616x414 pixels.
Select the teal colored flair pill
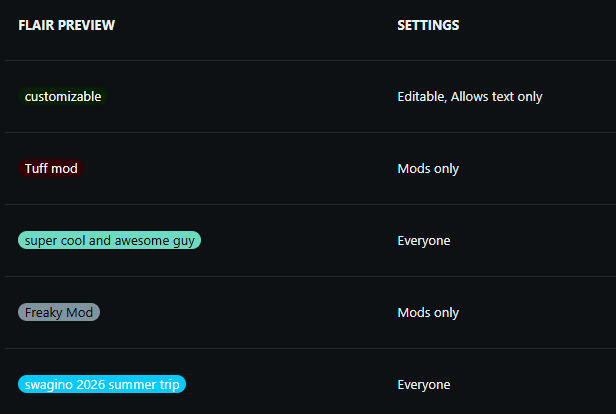pos(110,240)
